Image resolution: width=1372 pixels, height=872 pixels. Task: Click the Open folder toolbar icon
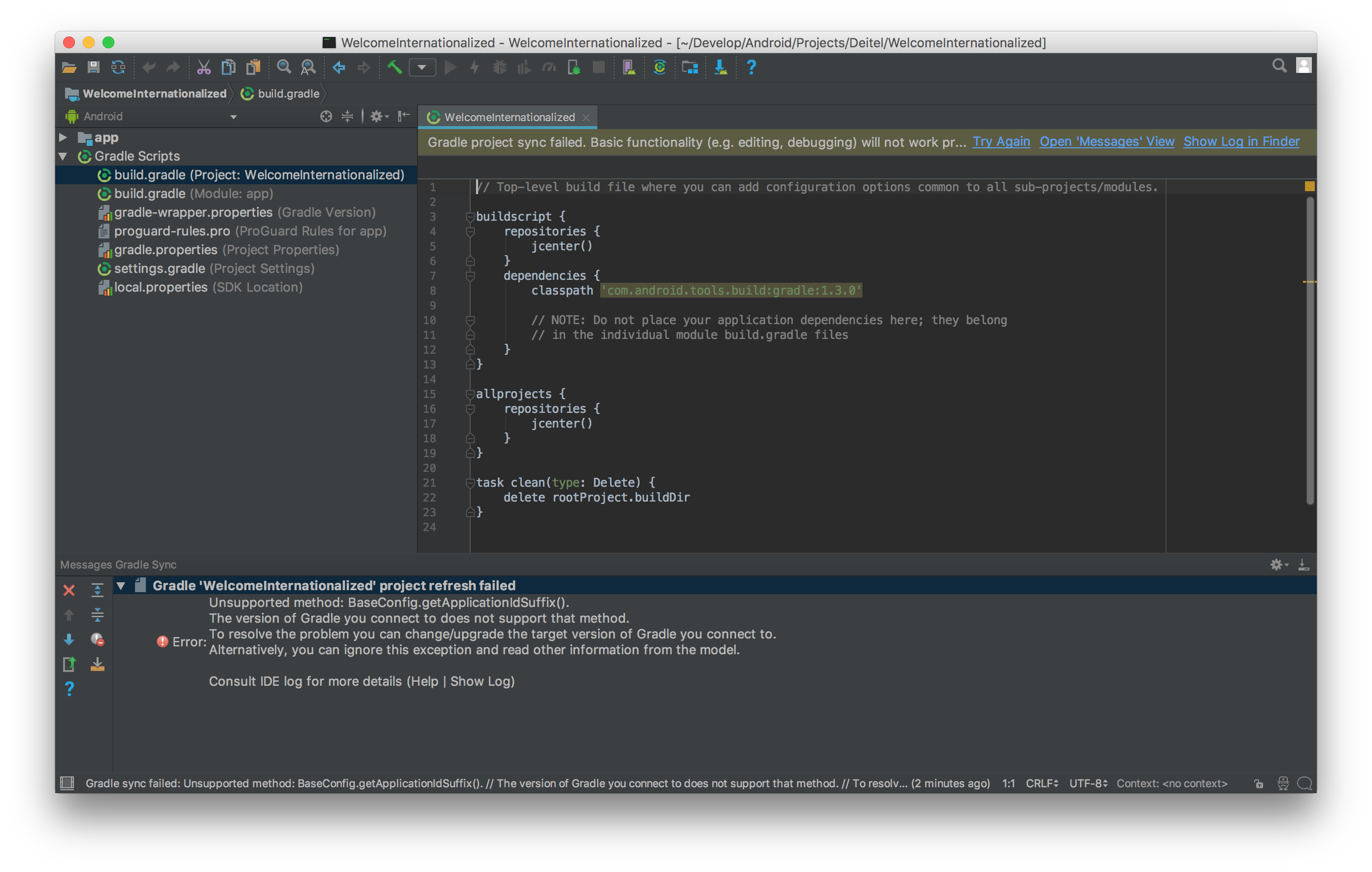point(69,68)
